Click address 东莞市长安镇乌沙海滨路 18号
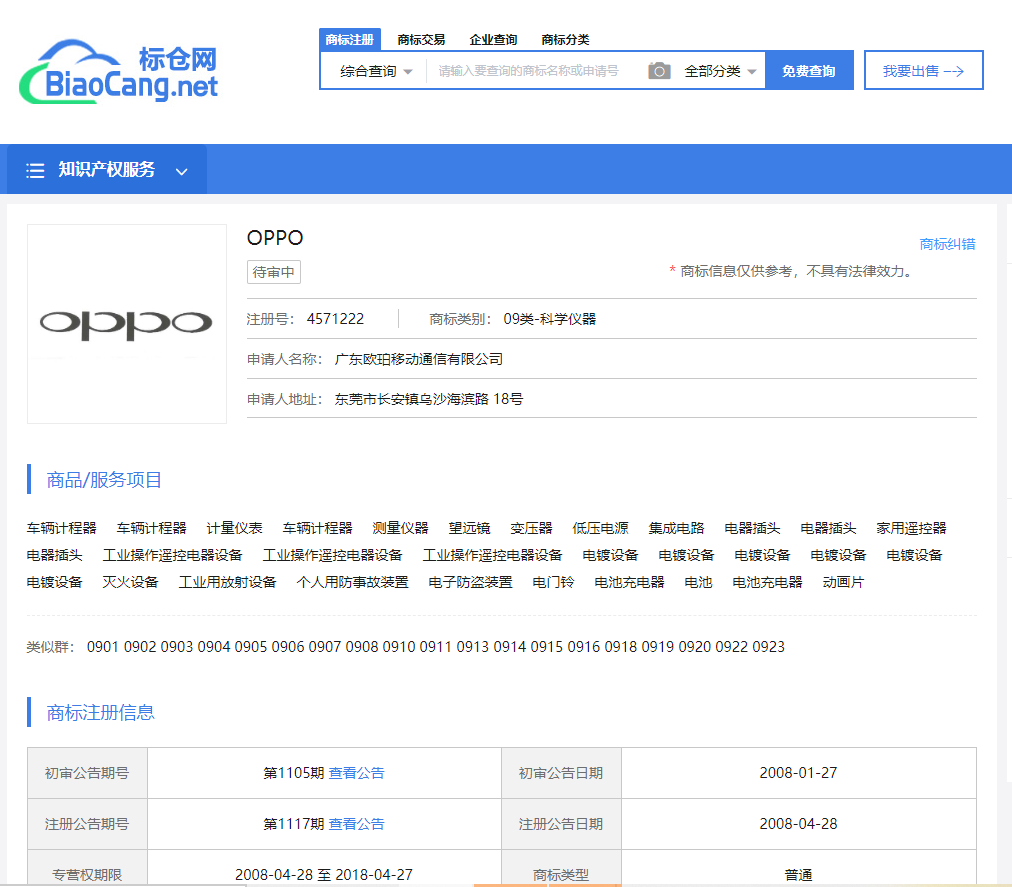This screenshot has height=887, width=1012. pos(429,399)
